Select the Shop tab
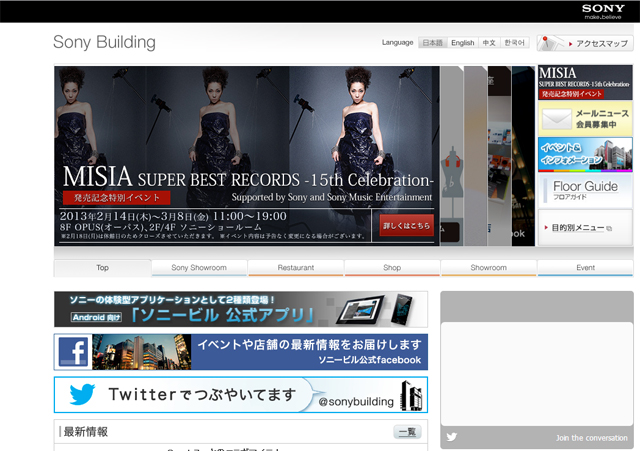The image size is (640, 451). [392, 268]
